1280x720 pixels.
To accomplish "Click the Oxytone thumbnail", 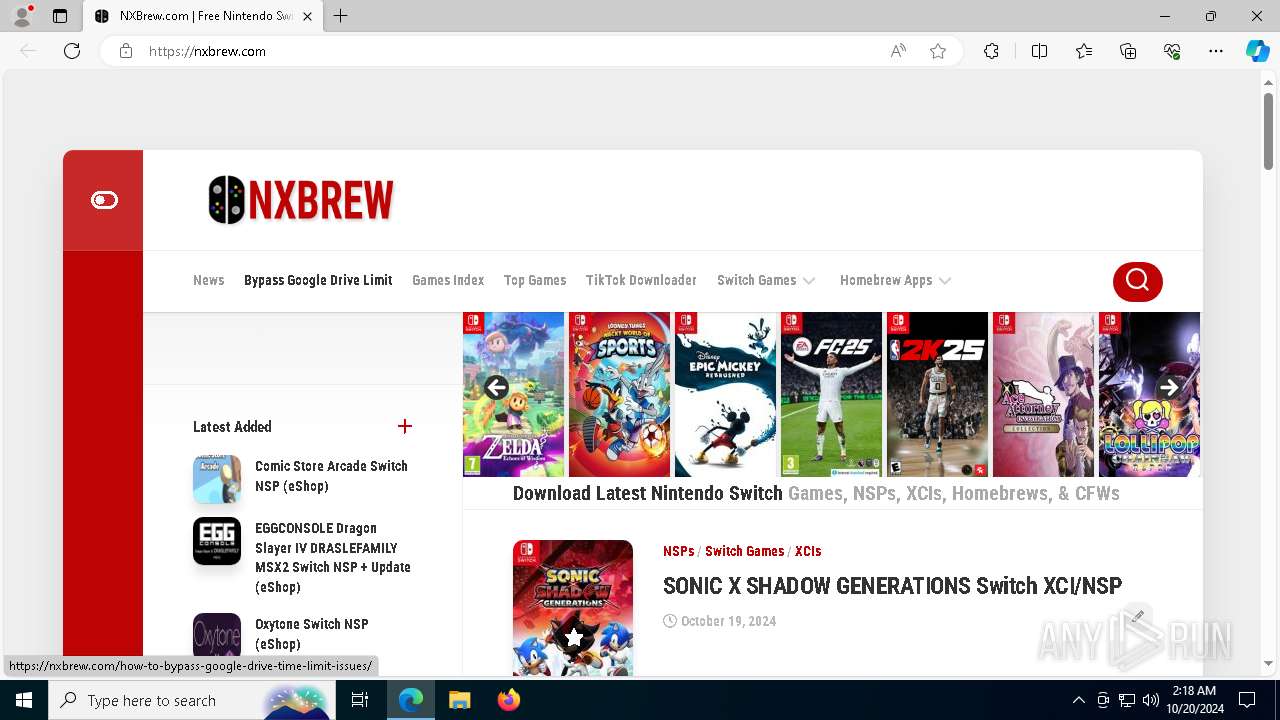I will pos(217,637).
